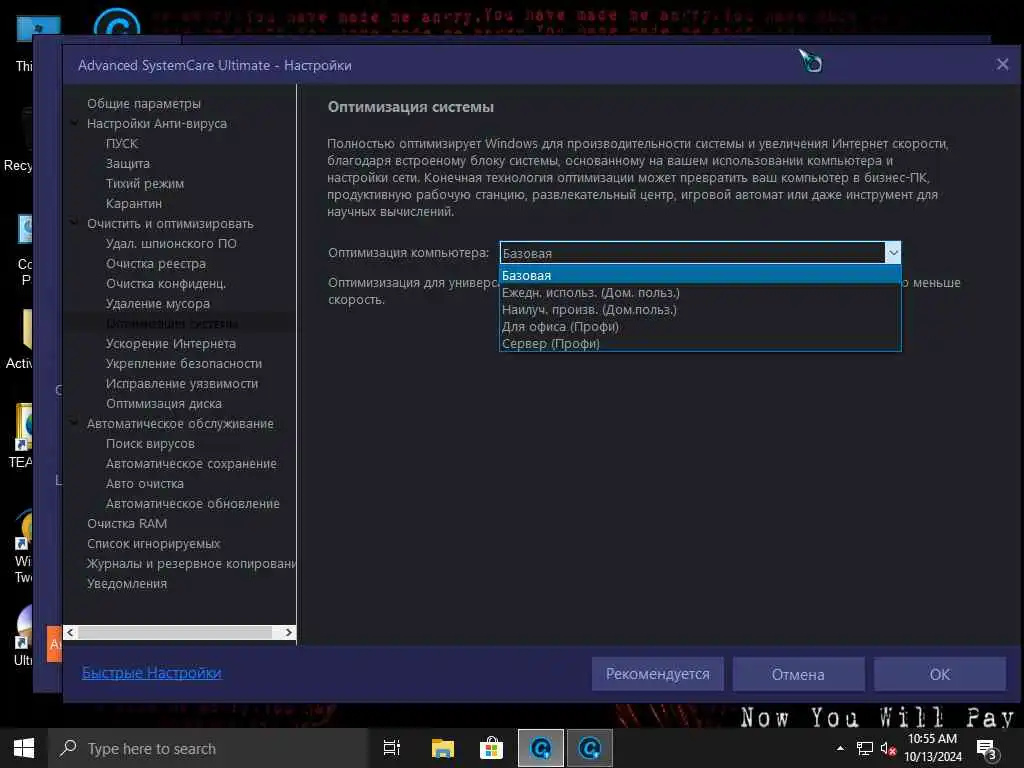Click the Быстрые Настройки link
This screenshot has width=1024, height=768.
tap(152, 673)
